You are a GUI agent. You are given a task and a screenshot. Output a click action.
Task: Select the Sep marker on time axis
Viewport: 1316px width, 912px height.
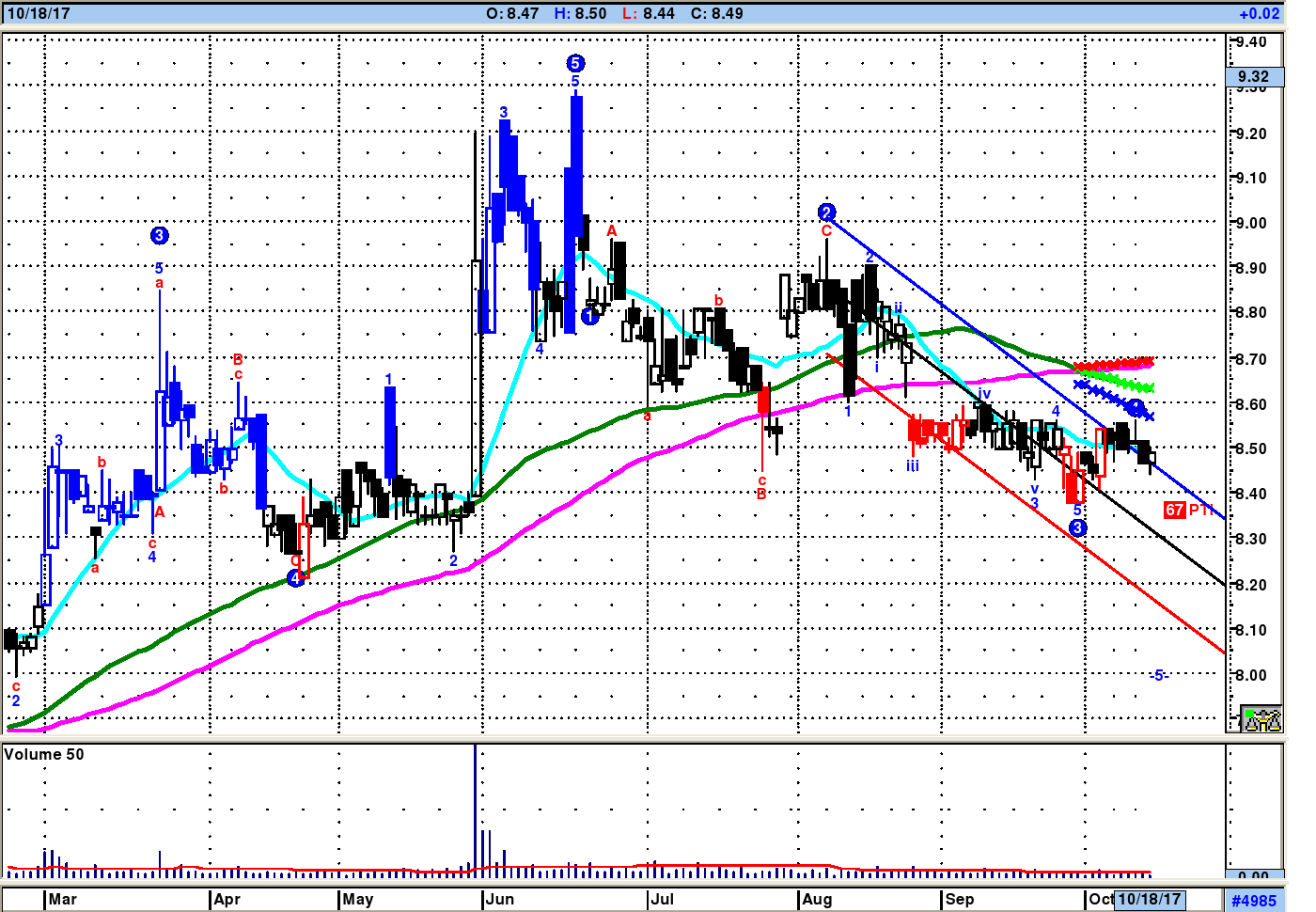(x=960, y=899)
